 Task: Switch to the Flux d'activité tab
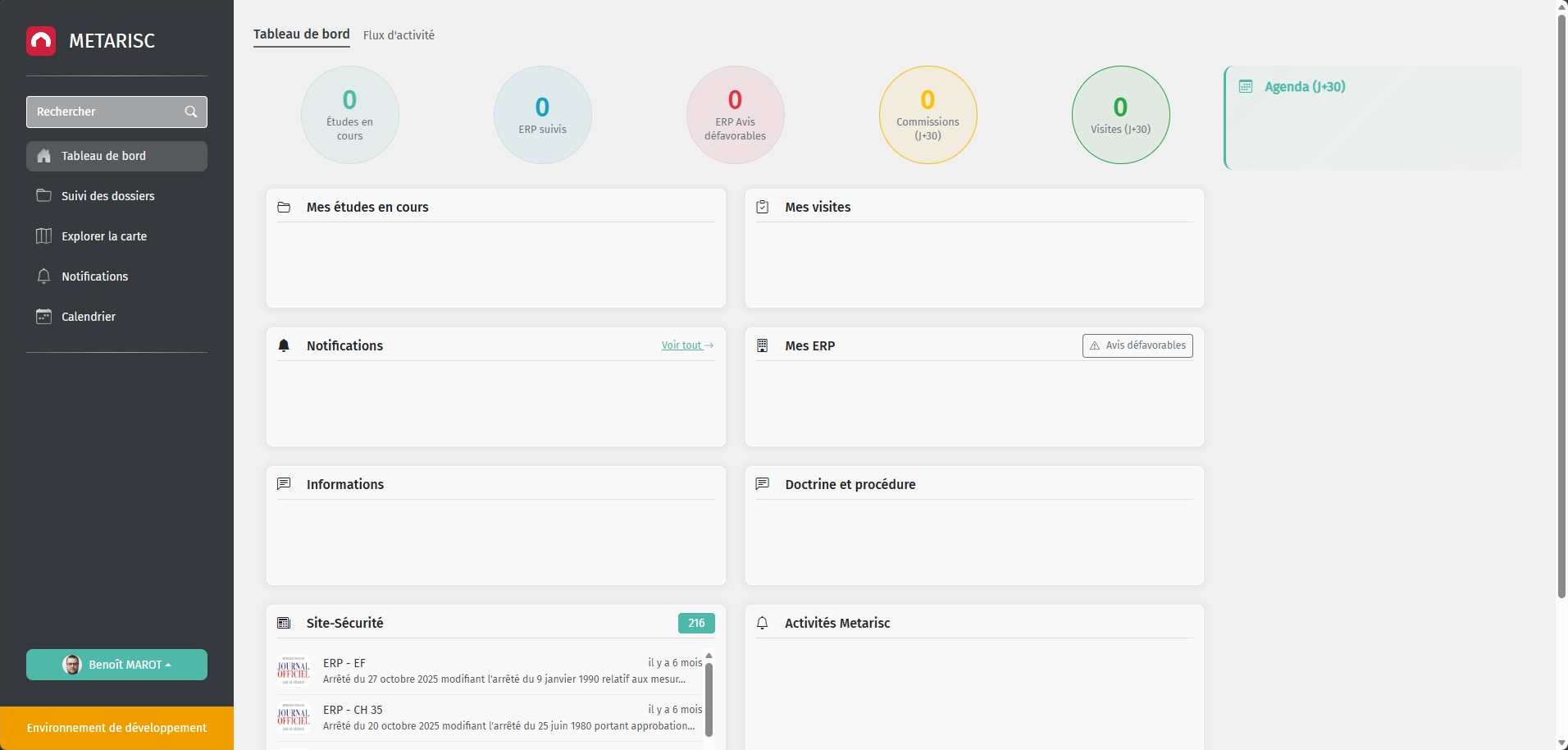click(399, 35)
